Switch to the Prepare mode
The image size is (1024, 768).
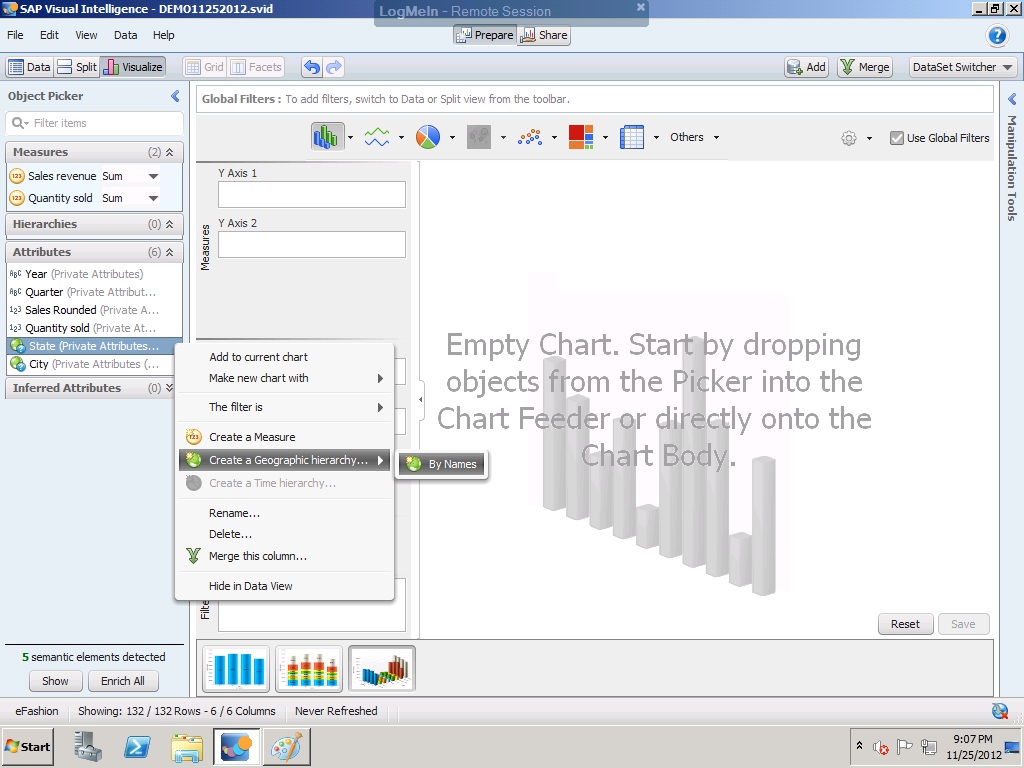point(485,35)
